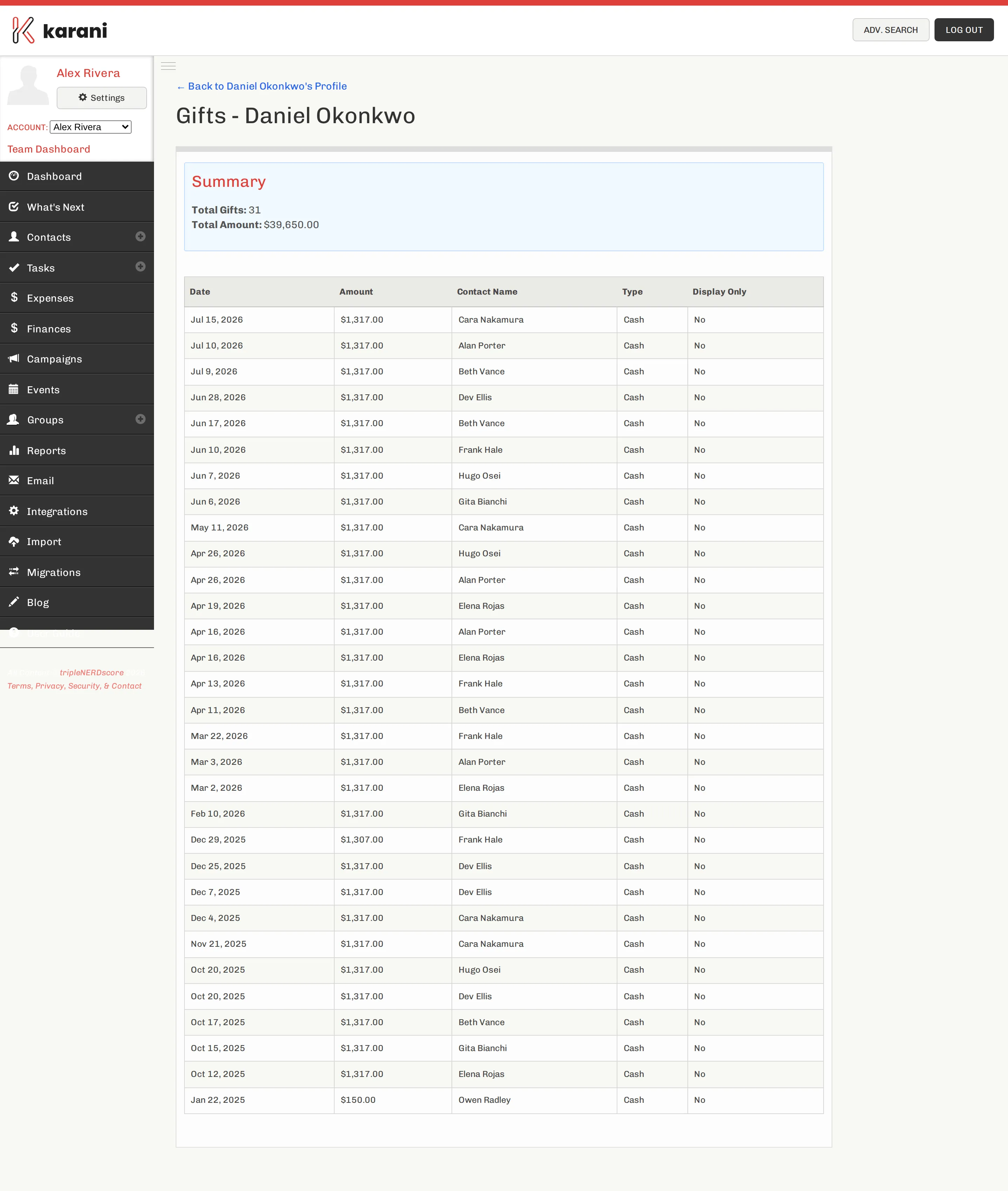Screen dimensions: 1008x1191
Task: Click the Total Amount $39,650.00 value
Action: (291, 225)
